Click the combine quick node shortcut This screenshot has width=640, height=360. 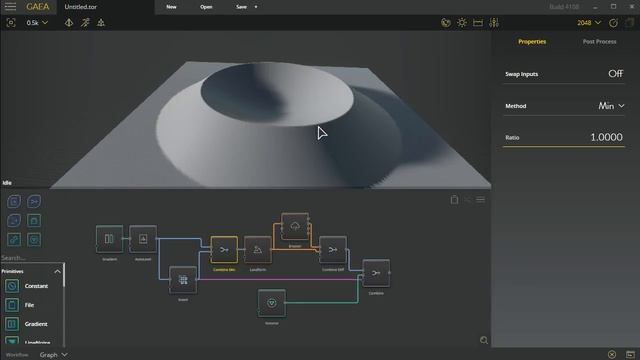34,201
